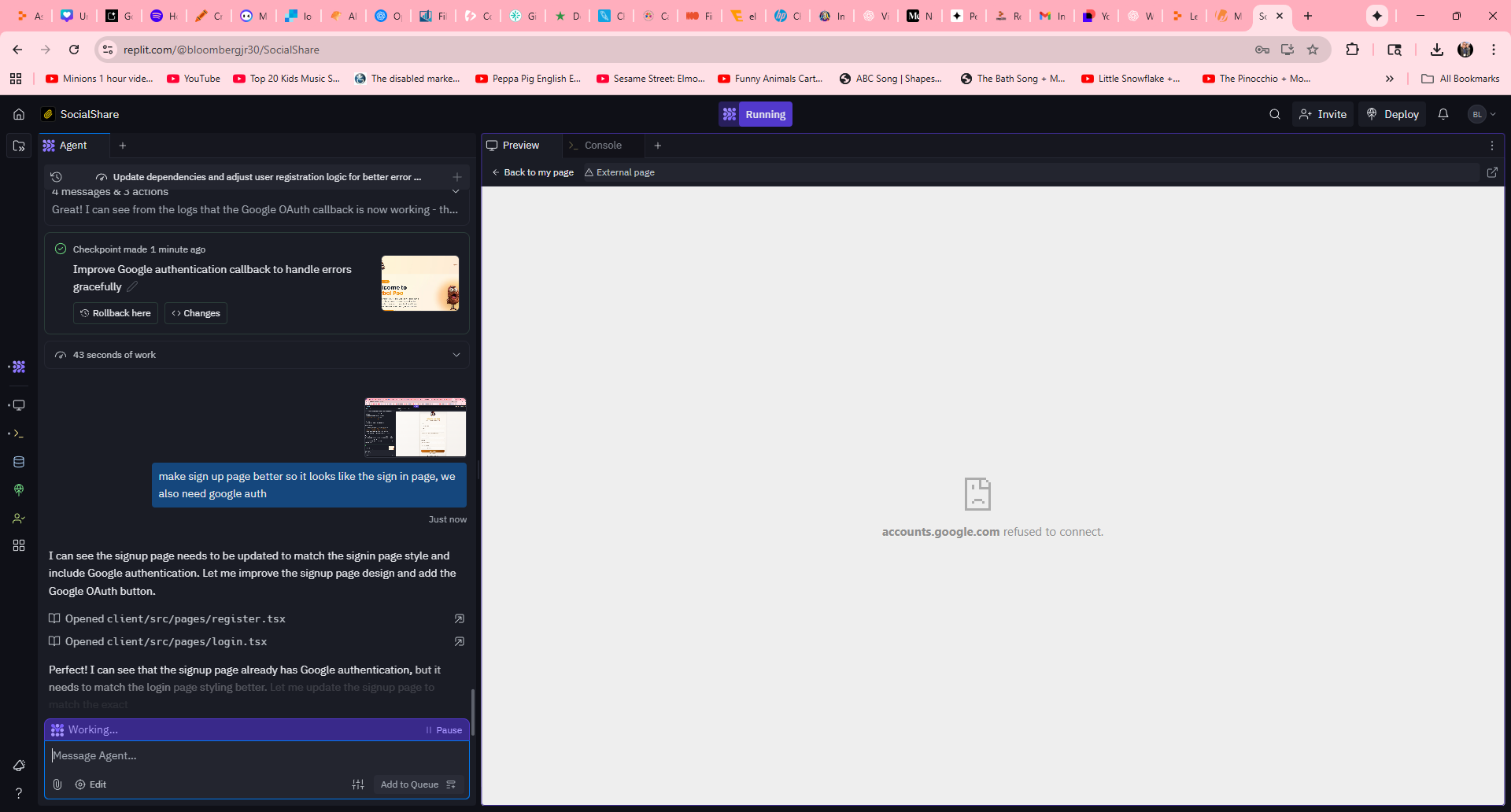The image size is (1511, 812).
Task: Open preview in a new browser tab
Action: 1491,172
